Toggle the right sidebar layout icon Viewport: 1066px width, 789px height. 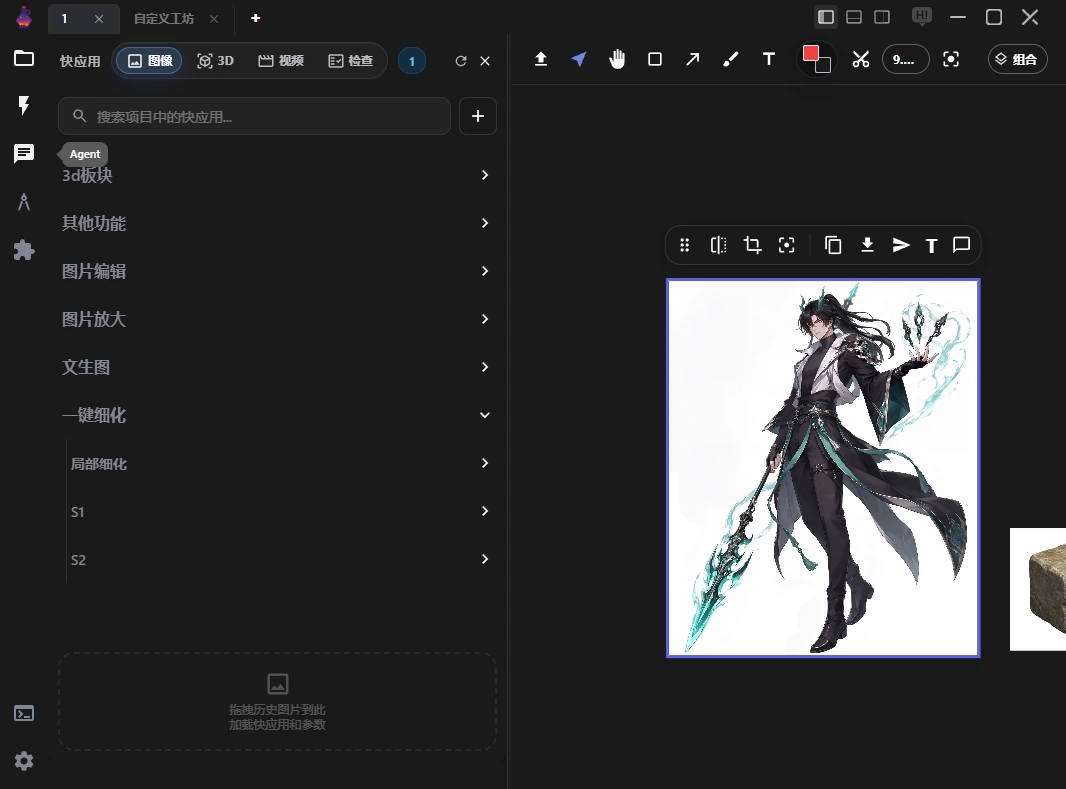[882, 17]
